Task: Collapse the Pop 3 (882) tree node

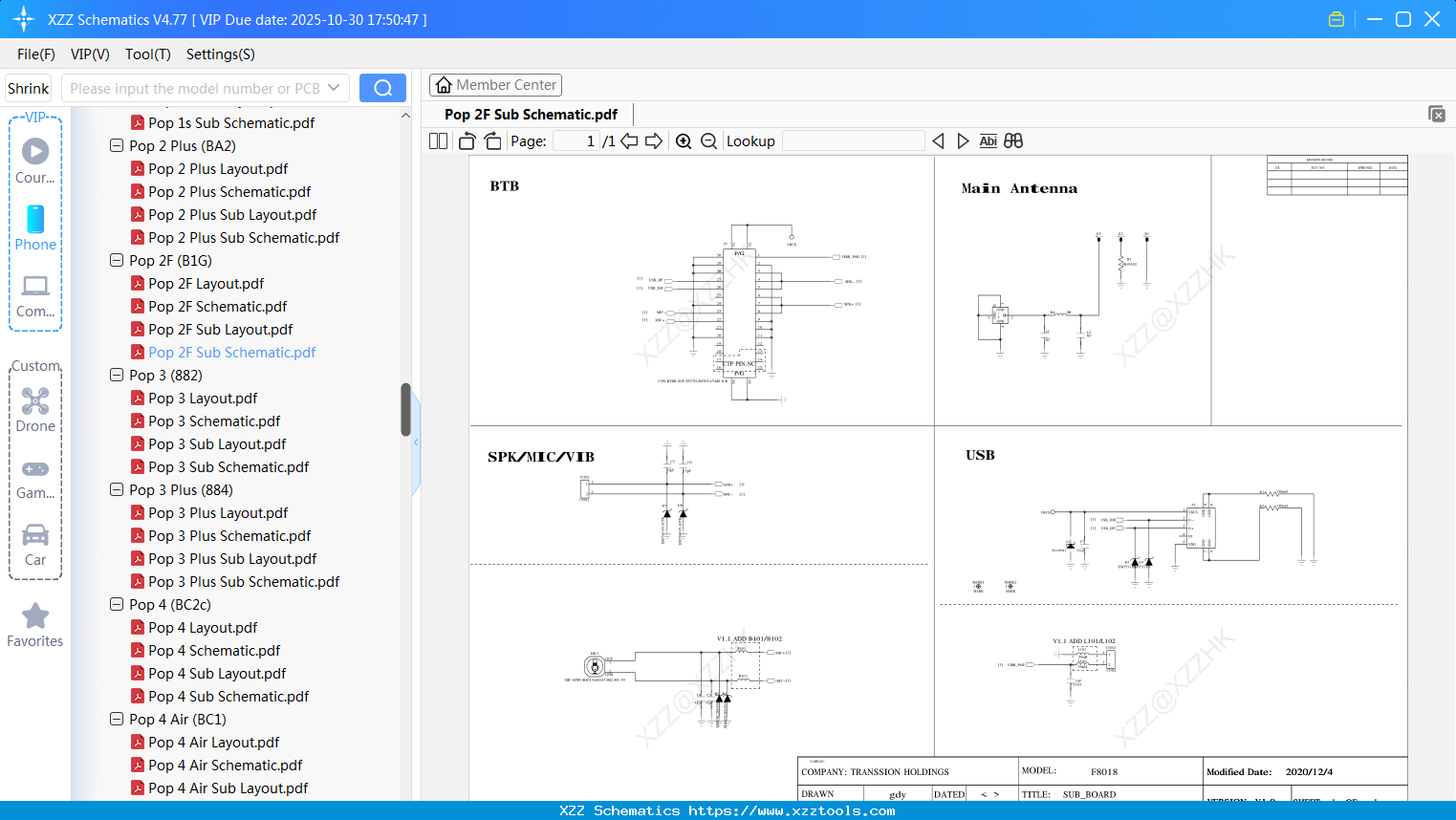Action: click(116, 375)
